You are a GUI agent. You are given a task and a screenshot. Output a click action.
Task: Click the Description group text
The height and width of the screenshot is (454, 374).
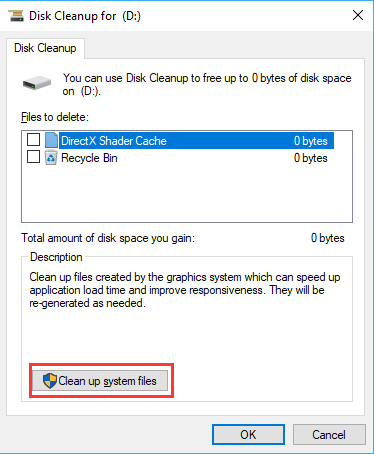point(185,290)
